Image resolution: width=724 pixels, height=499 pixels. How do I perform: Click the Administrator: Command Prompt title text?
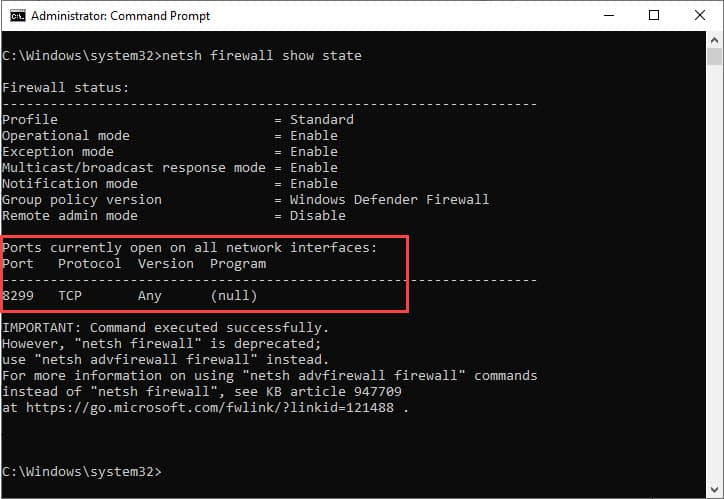click(121, 16)
